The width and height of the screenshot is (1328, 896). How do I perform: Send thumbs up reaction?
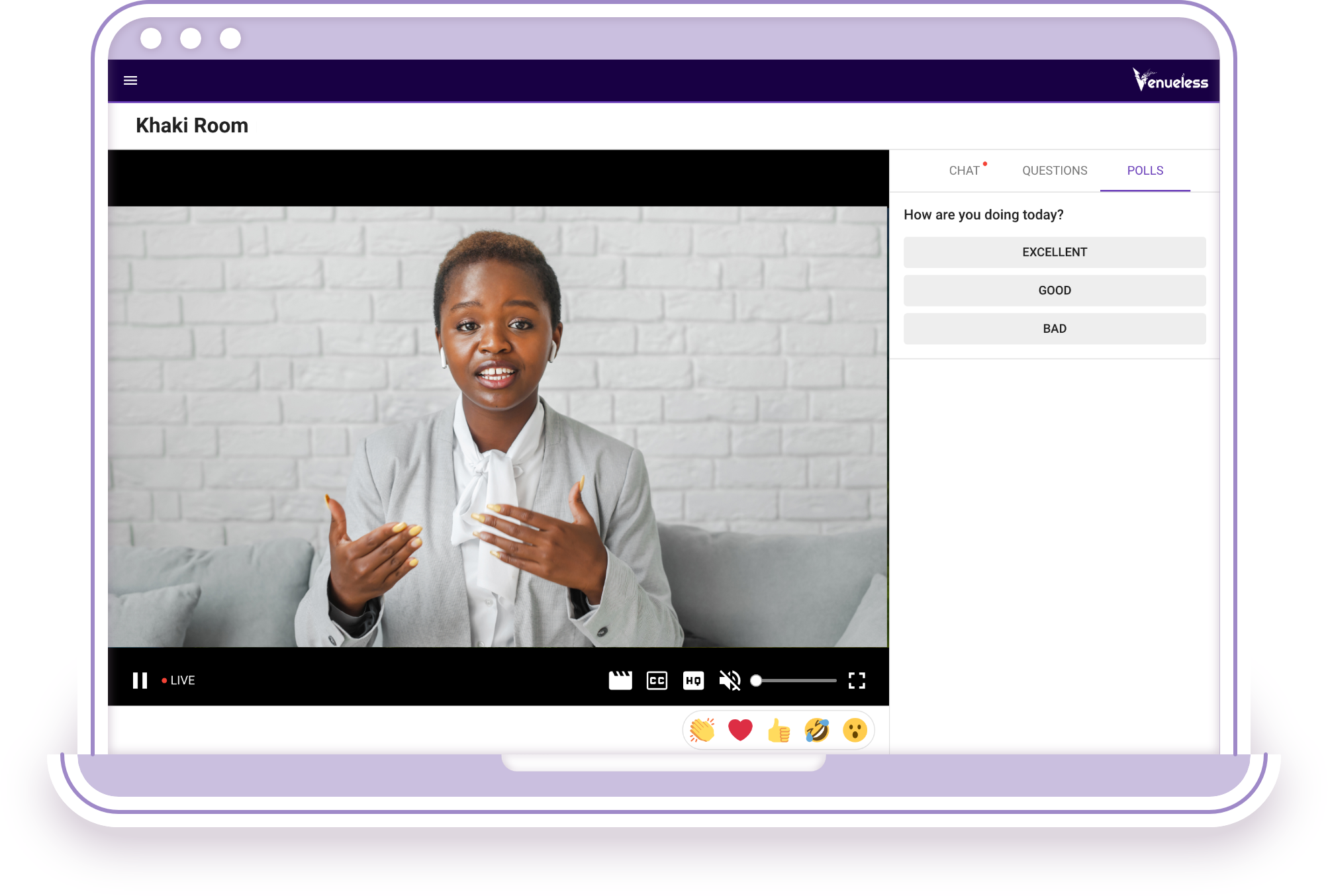(x=779, y=731)
